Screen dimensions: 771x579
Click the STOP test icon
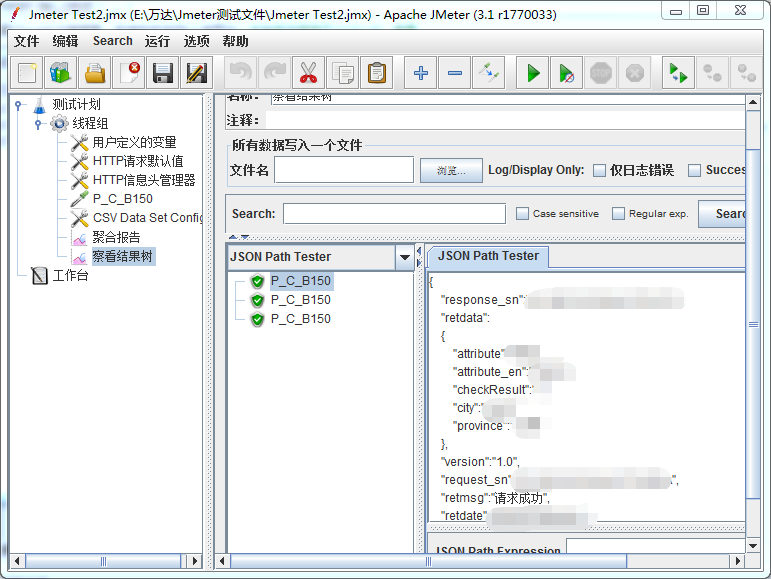tap(600, 73)
